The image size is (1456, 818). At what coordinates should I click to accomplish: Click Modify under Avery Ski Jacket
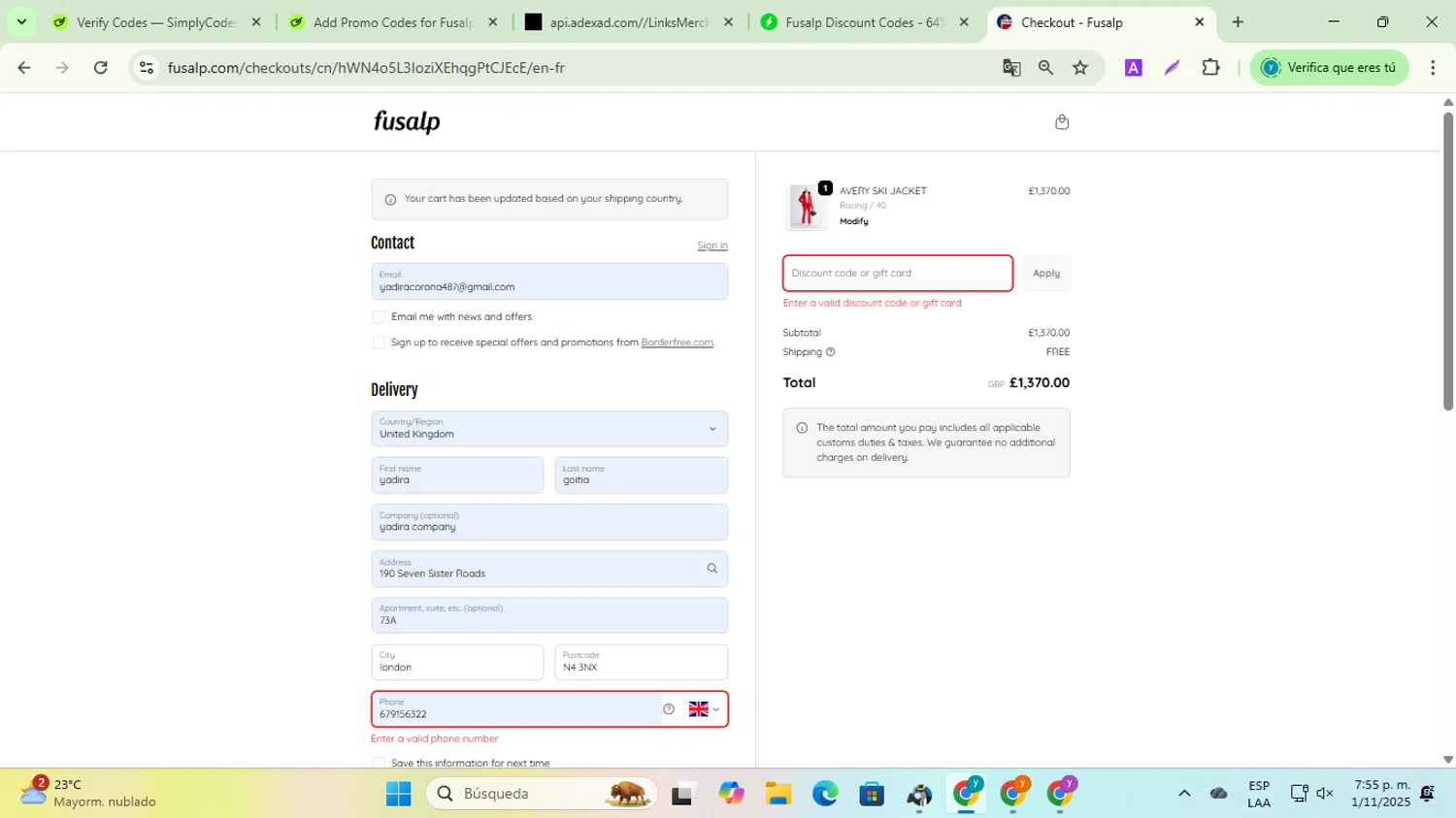[x=854, y=221]
